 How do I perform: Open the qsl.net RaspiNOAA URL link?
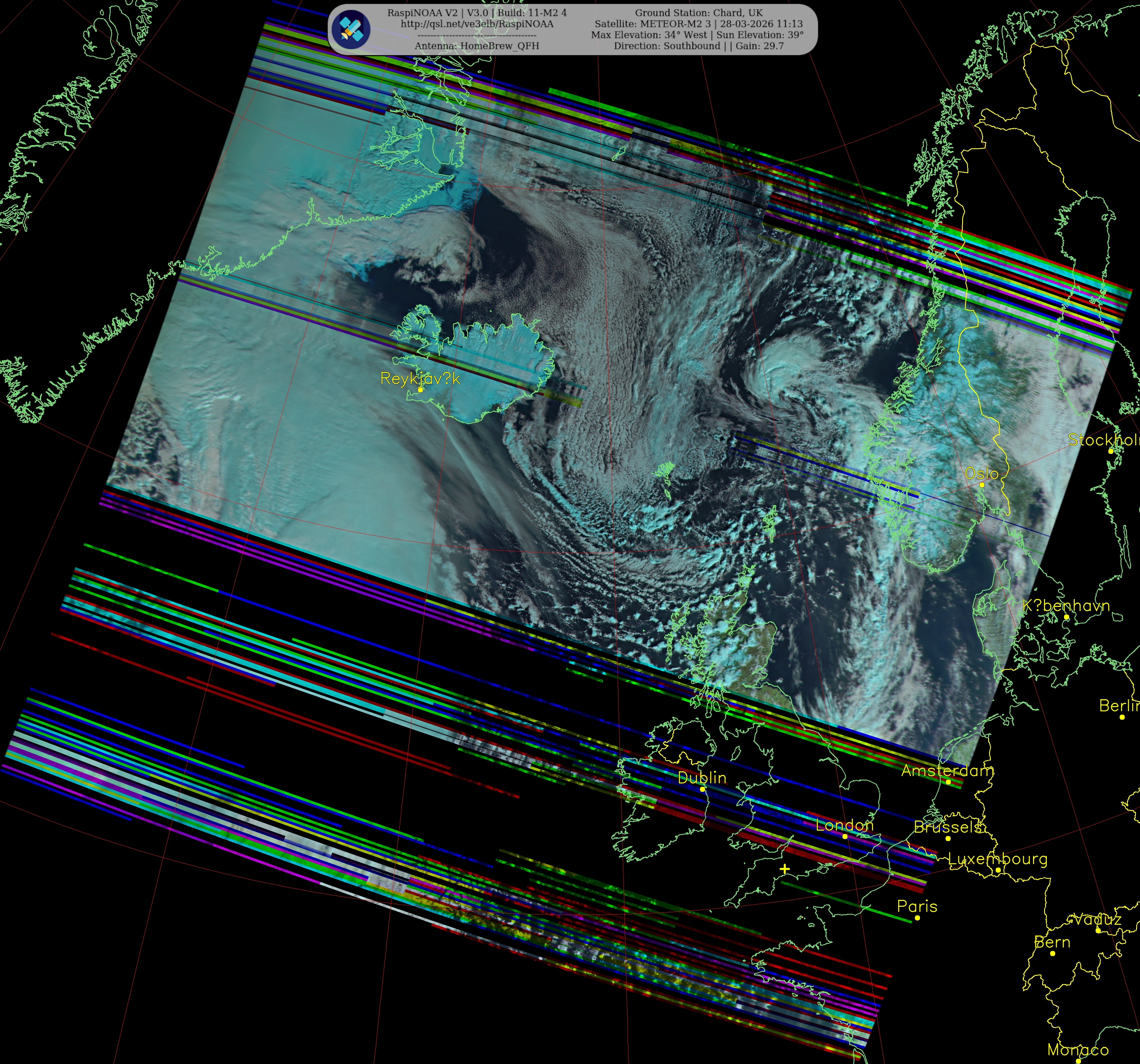(x=476, y=24)
